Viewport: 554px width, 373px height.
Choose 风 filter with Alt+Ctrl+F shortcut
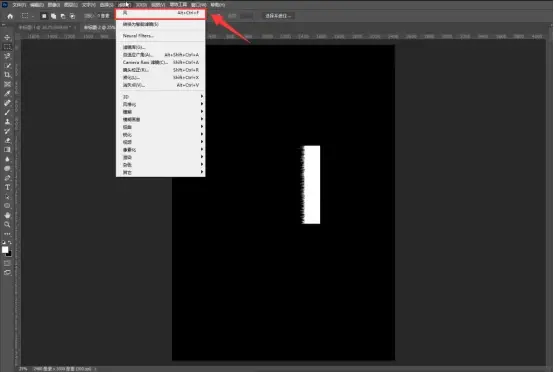pyautogui.click(x=160, y=13)
